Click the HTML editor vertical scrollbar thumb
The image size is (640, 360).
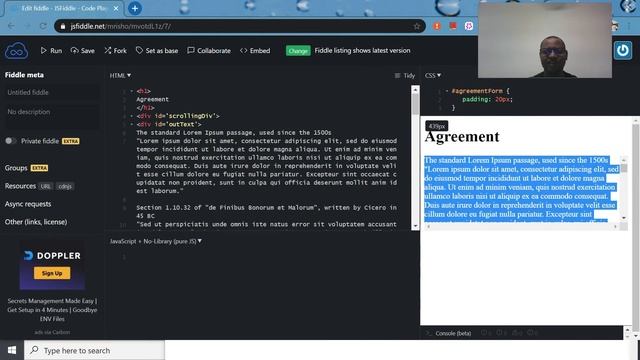(x=415, y=104)
